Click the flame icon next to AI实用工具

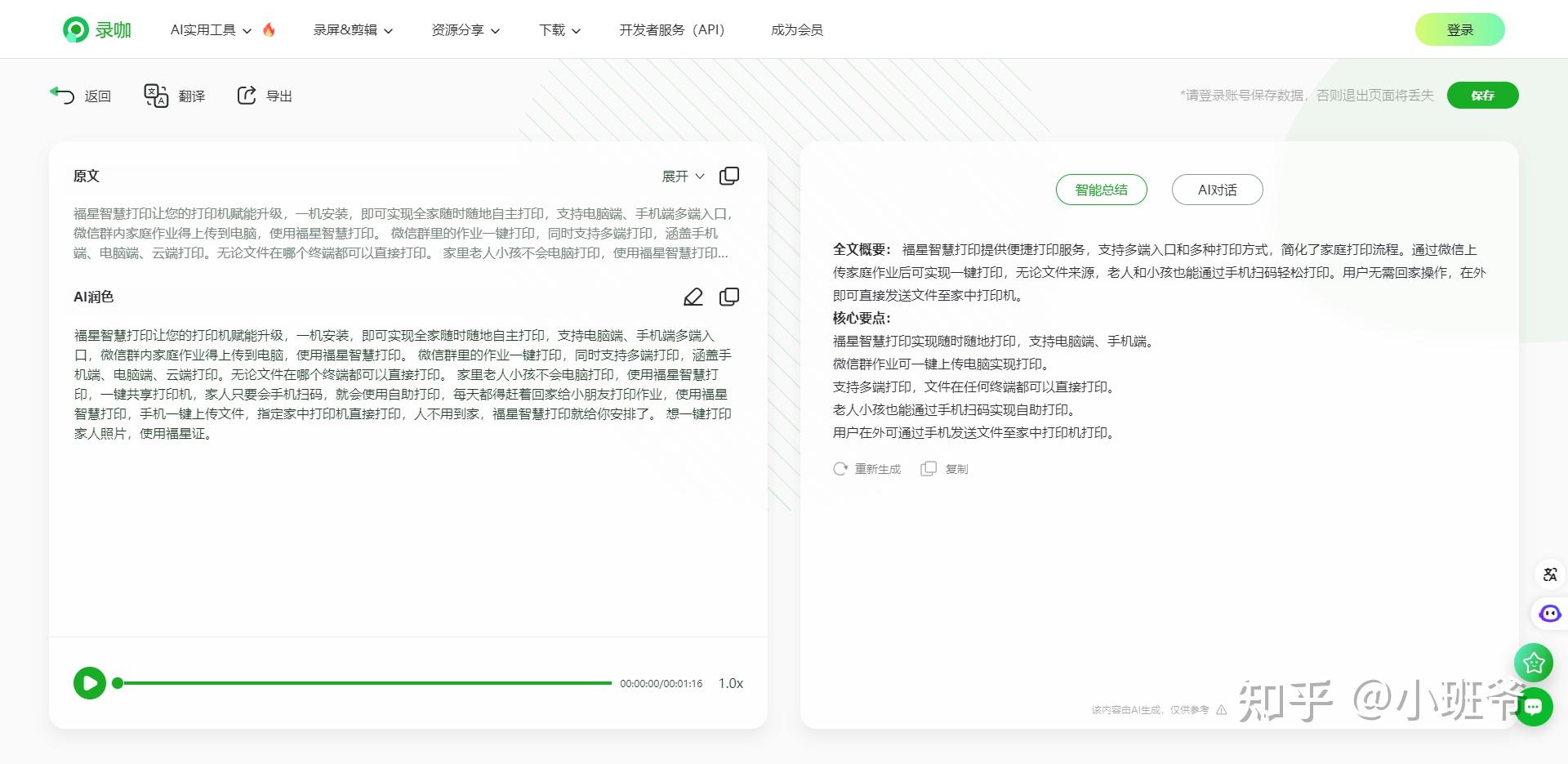pos(269,30)
